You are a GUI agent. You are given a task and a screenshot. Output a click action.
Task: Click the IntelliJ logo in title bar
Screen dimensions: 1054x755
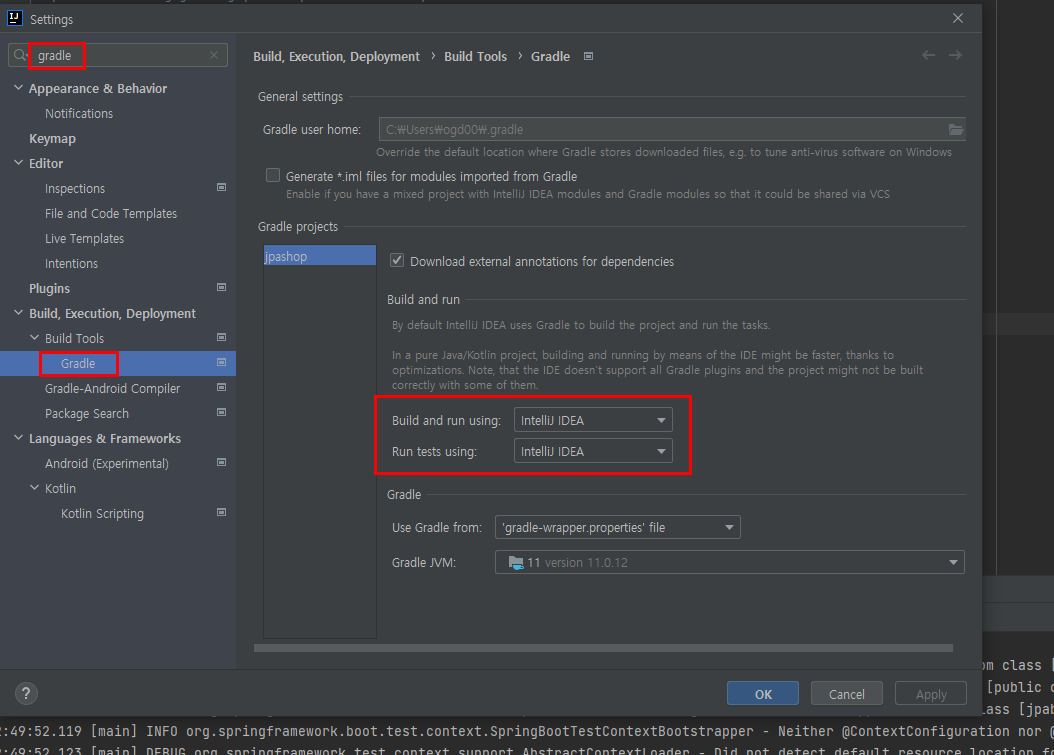tap(15, 18)
